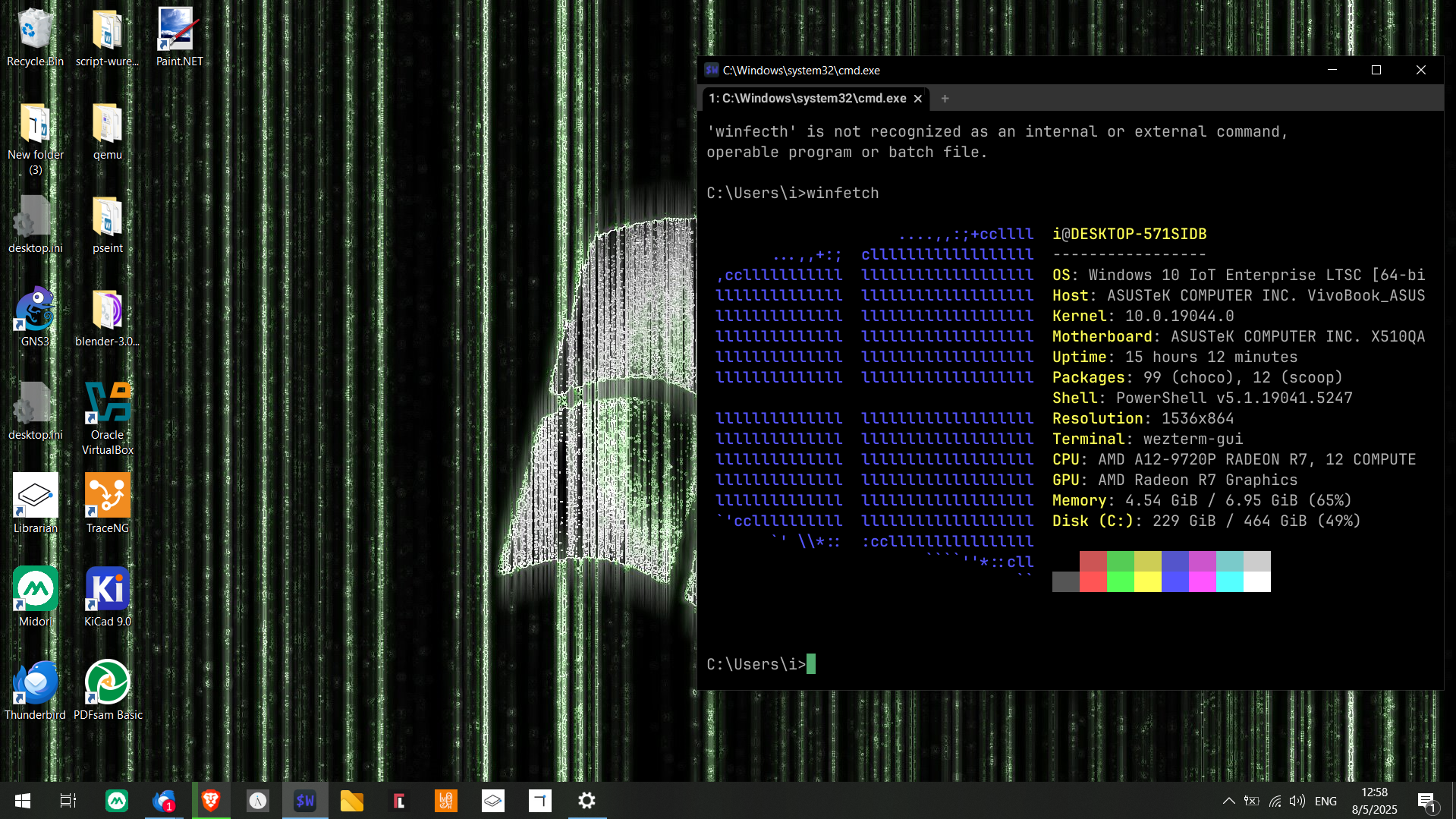
Task: Click the 'Uptime: 15 hours 12 minutes' line
Action: [1175, 358]
